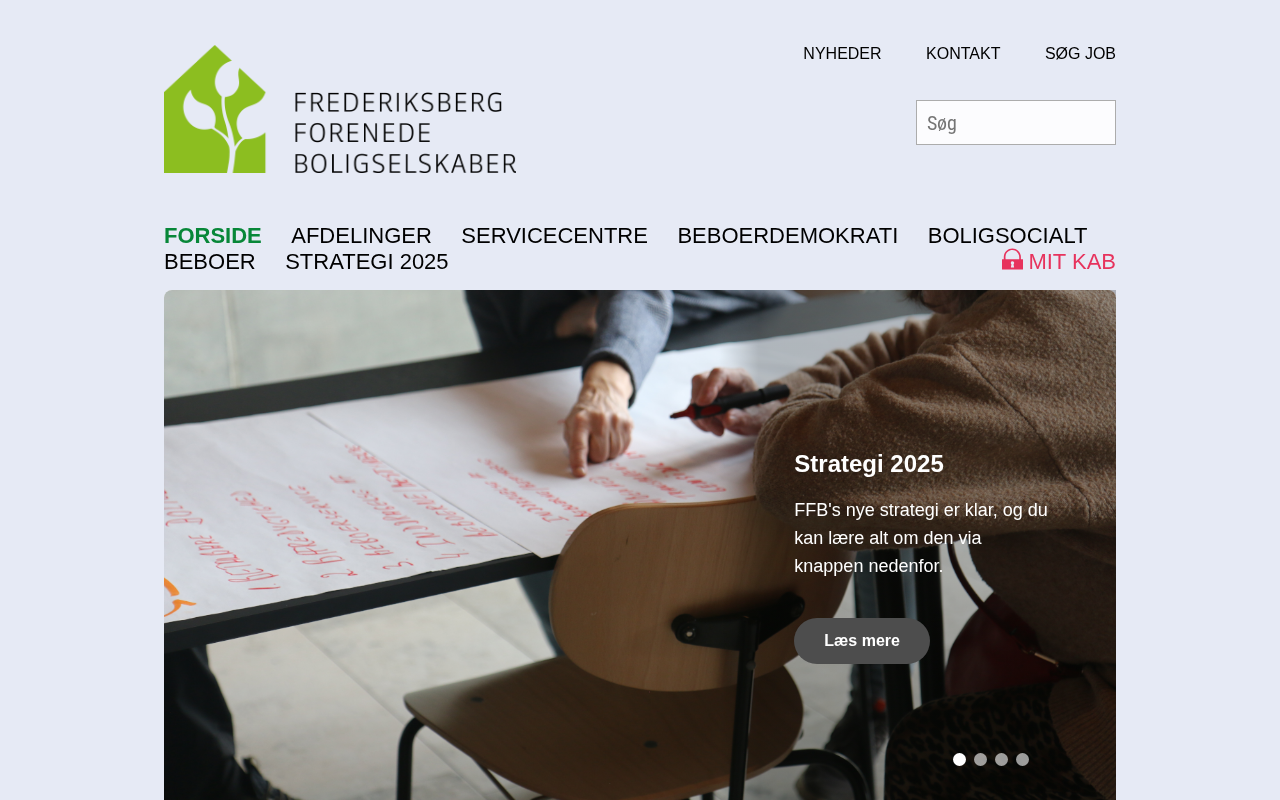Open BEBOERDEMOKRATI navigation item
Image resolution: width=1280 pixels, height=800 pixels.
coord(788,236)
